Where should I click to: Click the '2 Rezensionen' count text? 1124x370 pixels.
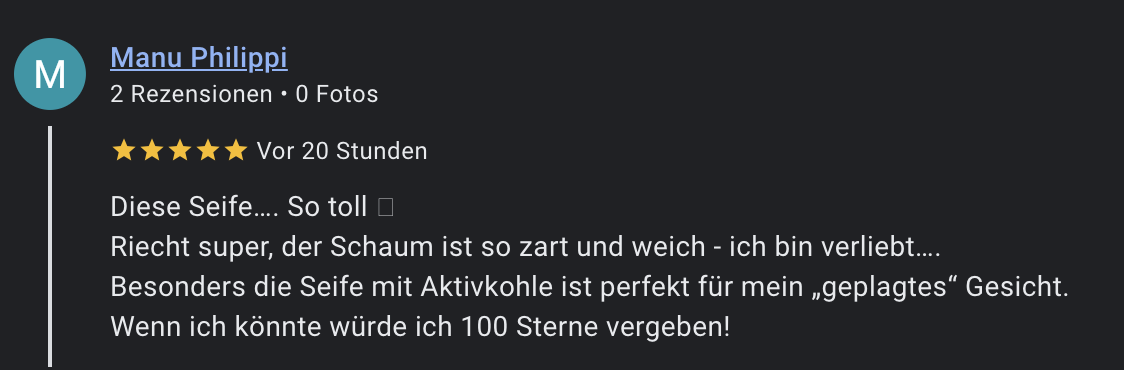(x=191, y=94)
